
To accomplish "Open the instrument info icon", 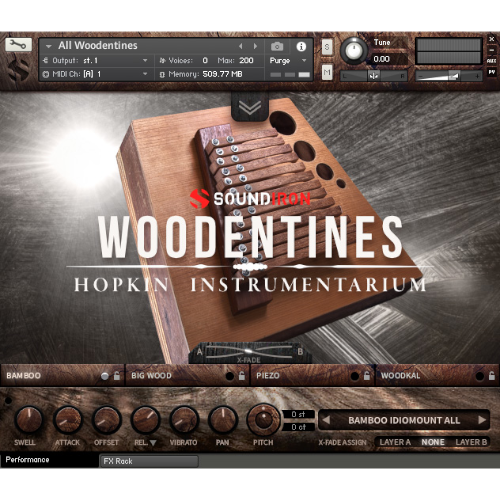I will pyautogui.click(x=301, y=46).
